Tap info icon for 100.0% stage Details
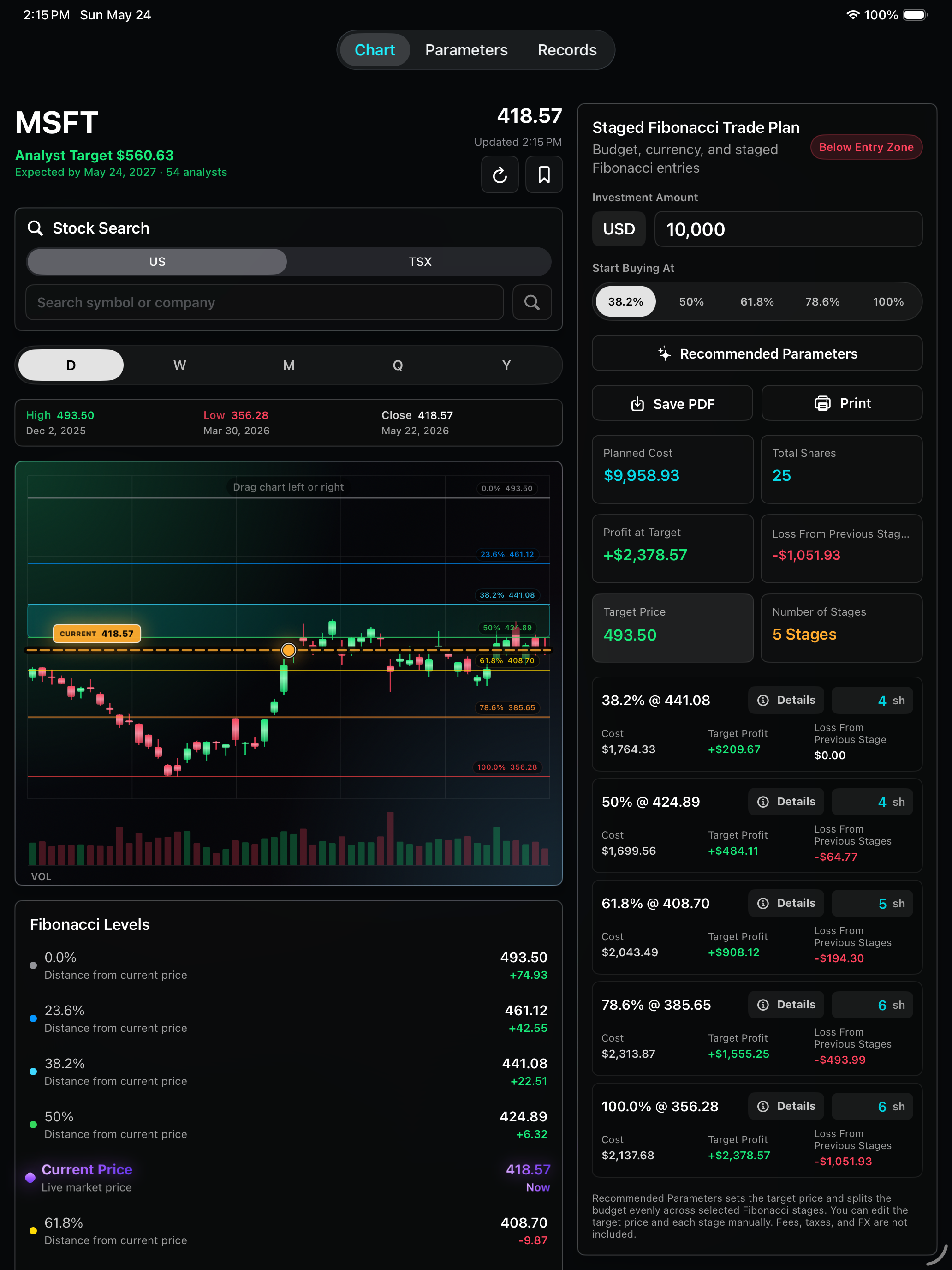Viewport: 952px width, 1270px height. click(x=762, y=1107)
